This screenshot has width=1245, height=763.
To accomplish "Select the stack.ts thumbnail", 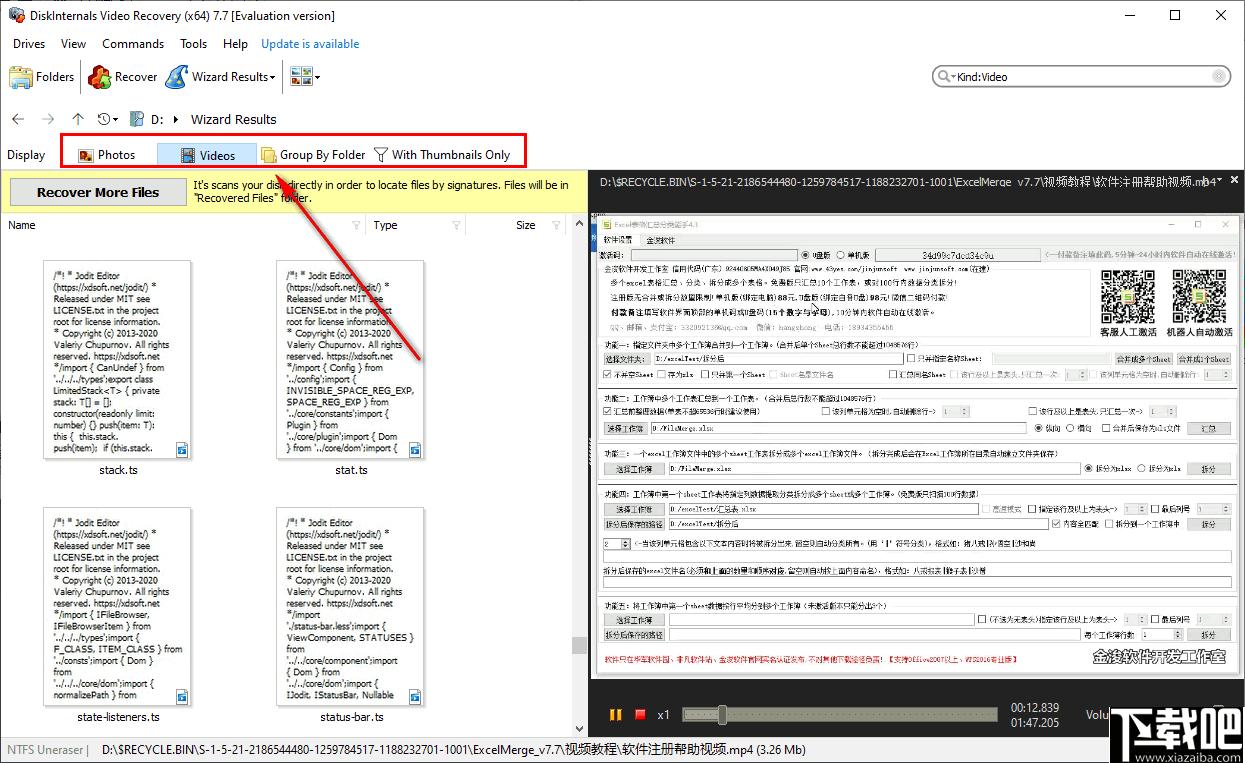I will coord(117,360).
